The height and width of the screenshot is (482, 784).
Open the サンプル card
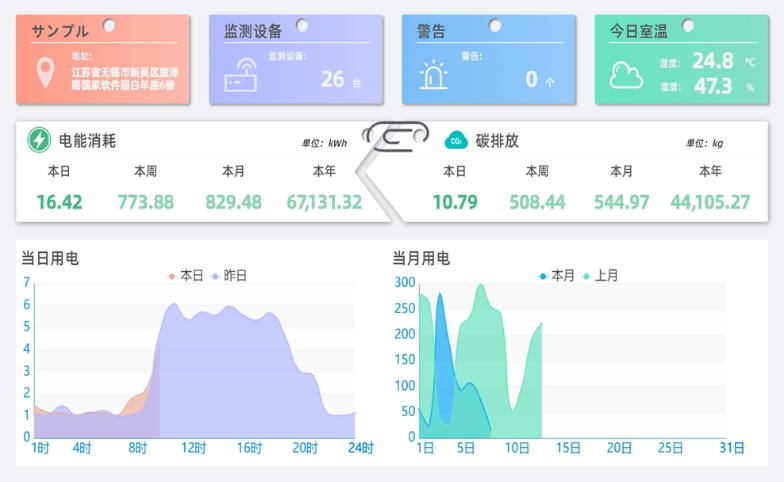pyautogui.click(x=103, y=60)
